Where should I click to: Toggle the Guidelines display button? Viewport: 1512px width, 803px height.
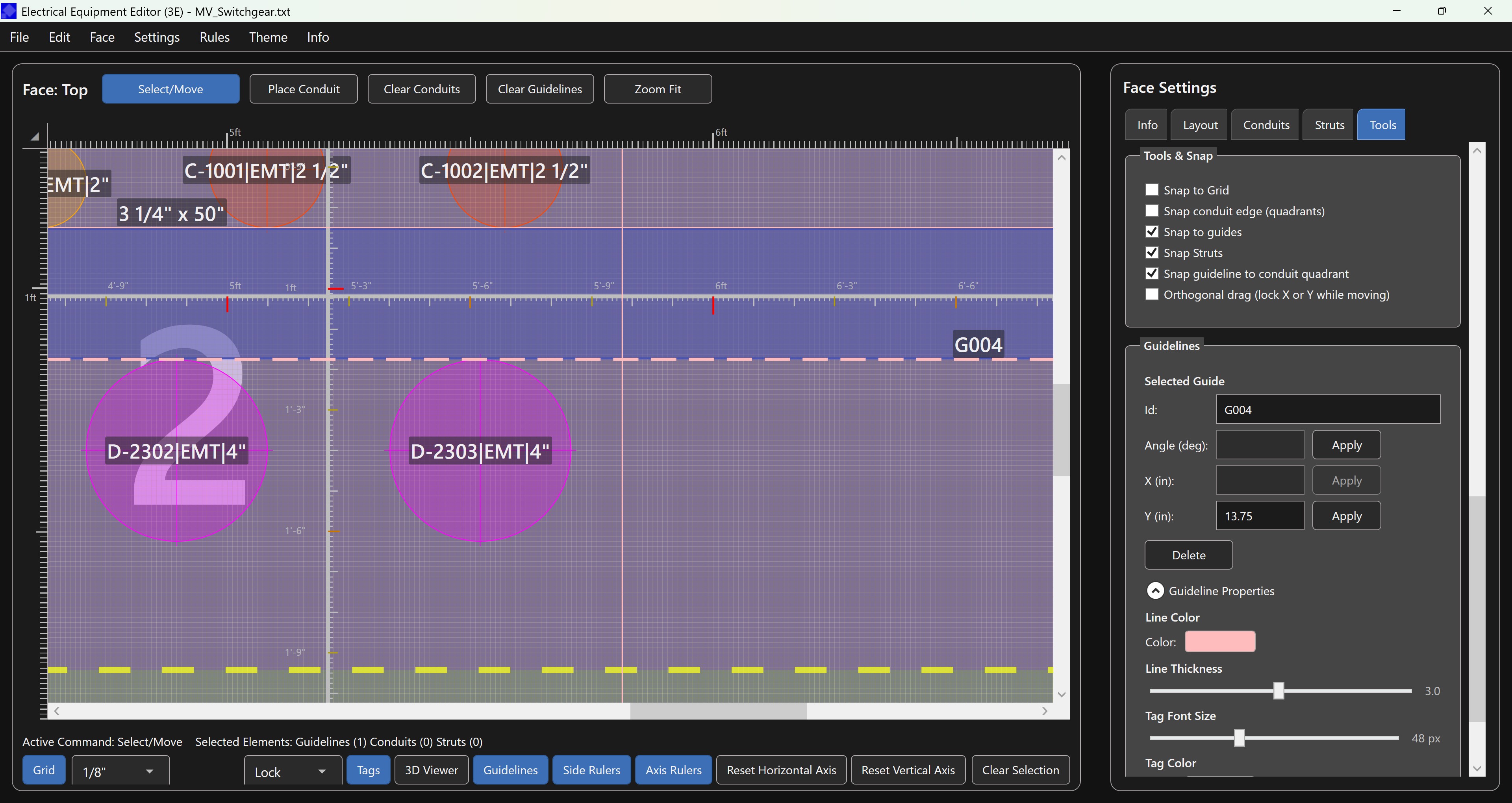point(510,770)
